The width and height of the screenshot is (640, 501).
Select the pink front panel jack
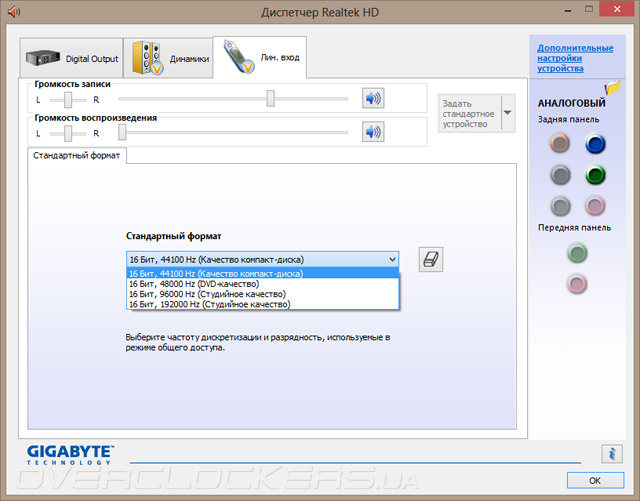(x=577, y=284)
